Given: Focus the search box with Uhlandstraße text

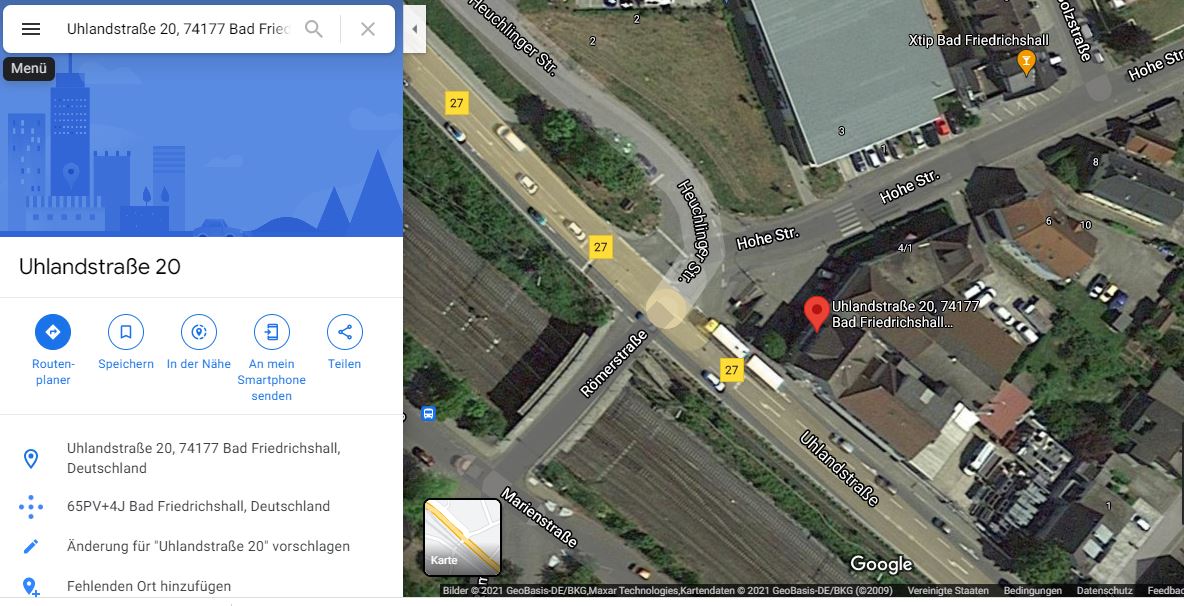Looking at the screenshot, I should coord(178,29).
